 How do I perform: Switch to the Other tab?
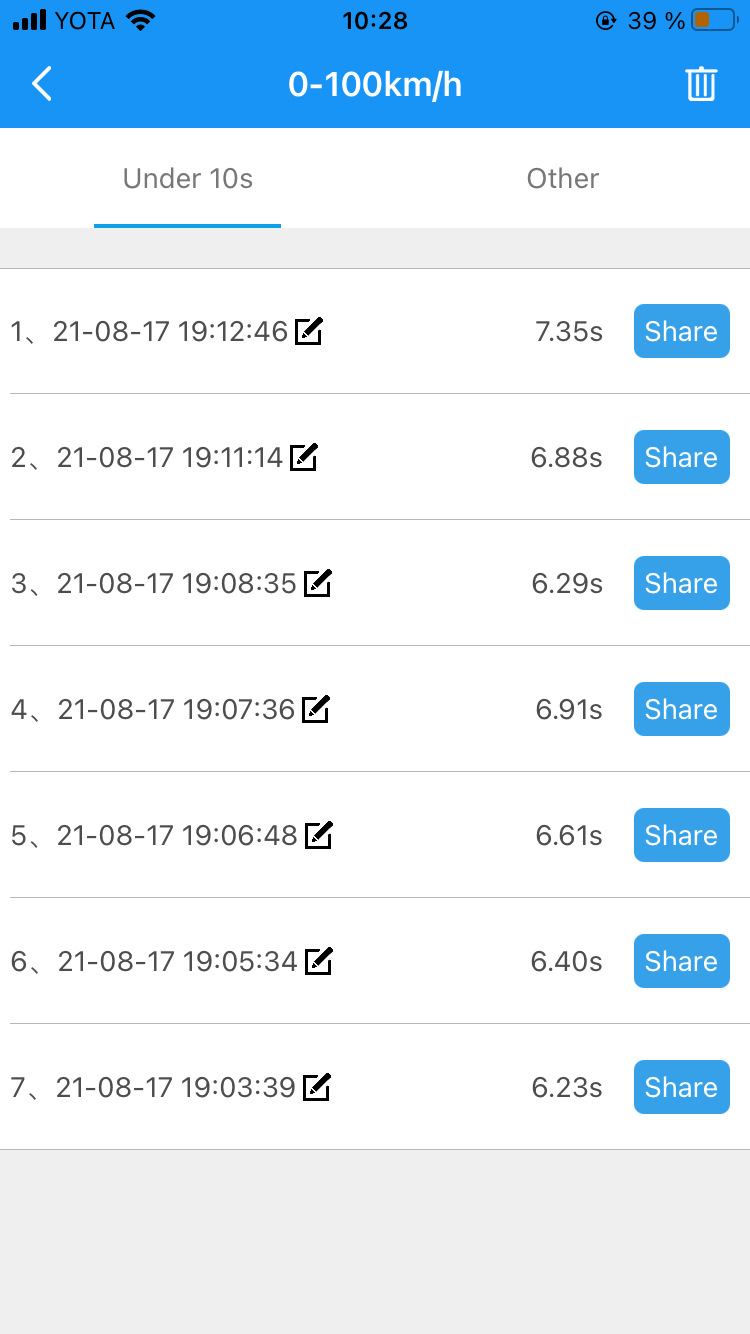point(562,179)
